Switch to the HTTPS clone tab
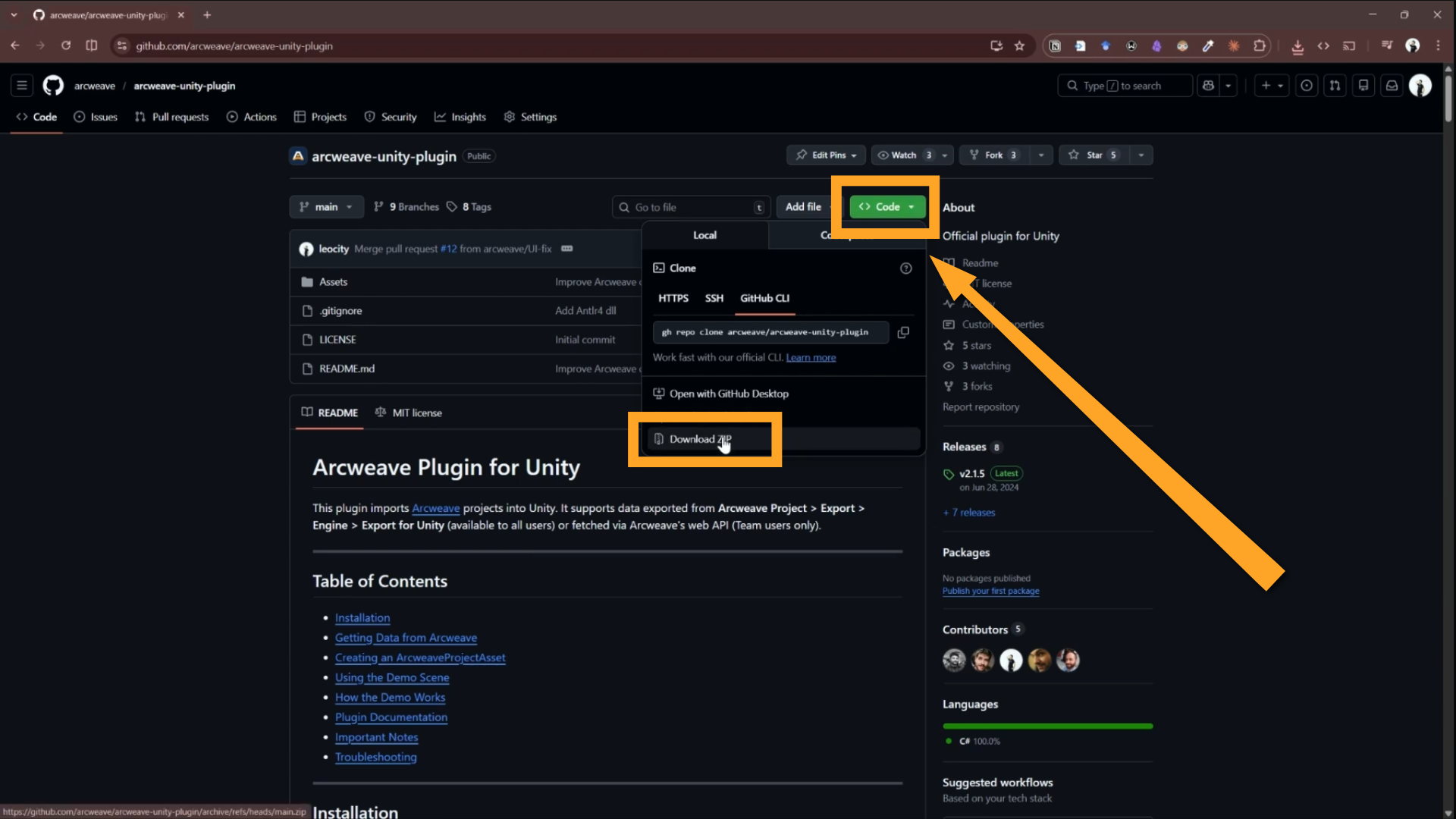1456x819 pixels. pos(673,298)
